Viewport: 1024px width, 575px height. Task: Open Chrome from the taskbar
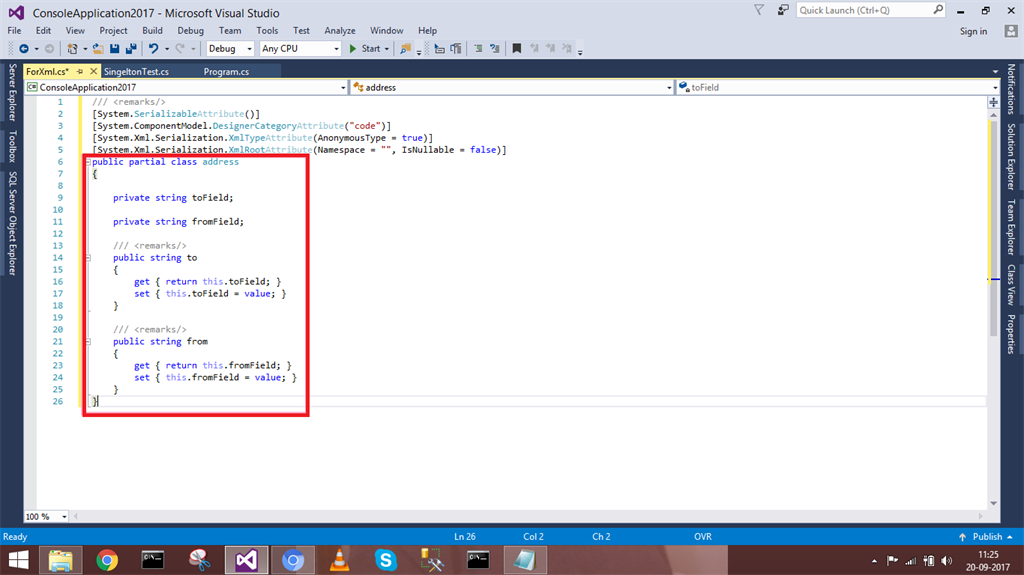click(x=107, y=560)
